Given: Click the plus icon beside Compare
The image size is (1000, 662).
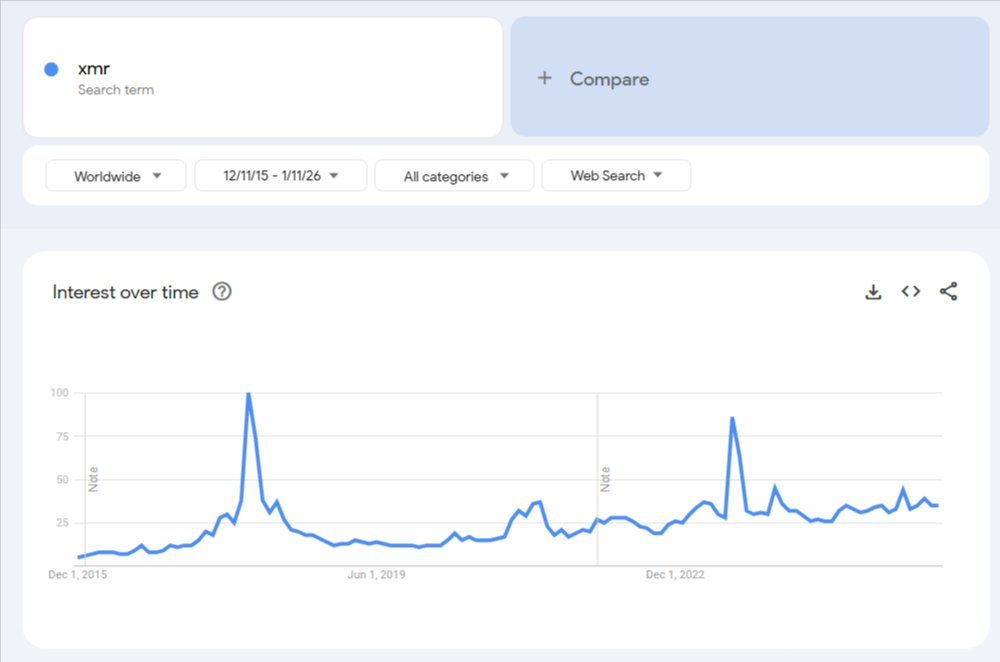Looking at the screenshot, I should [x=544, y=78].
